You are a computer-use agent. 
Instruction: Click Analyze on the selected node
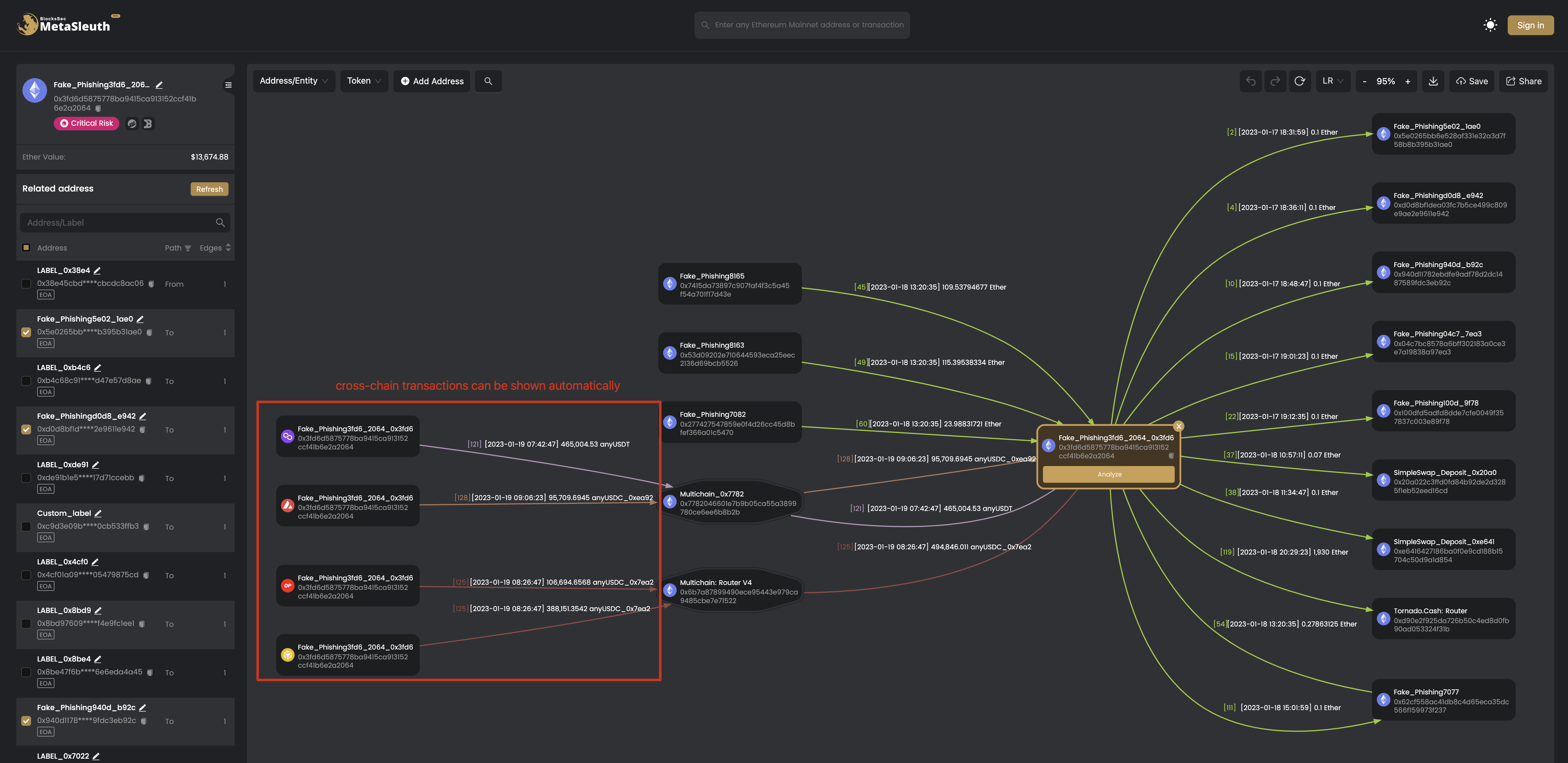pyautogui.click(x=1108, y=475)
